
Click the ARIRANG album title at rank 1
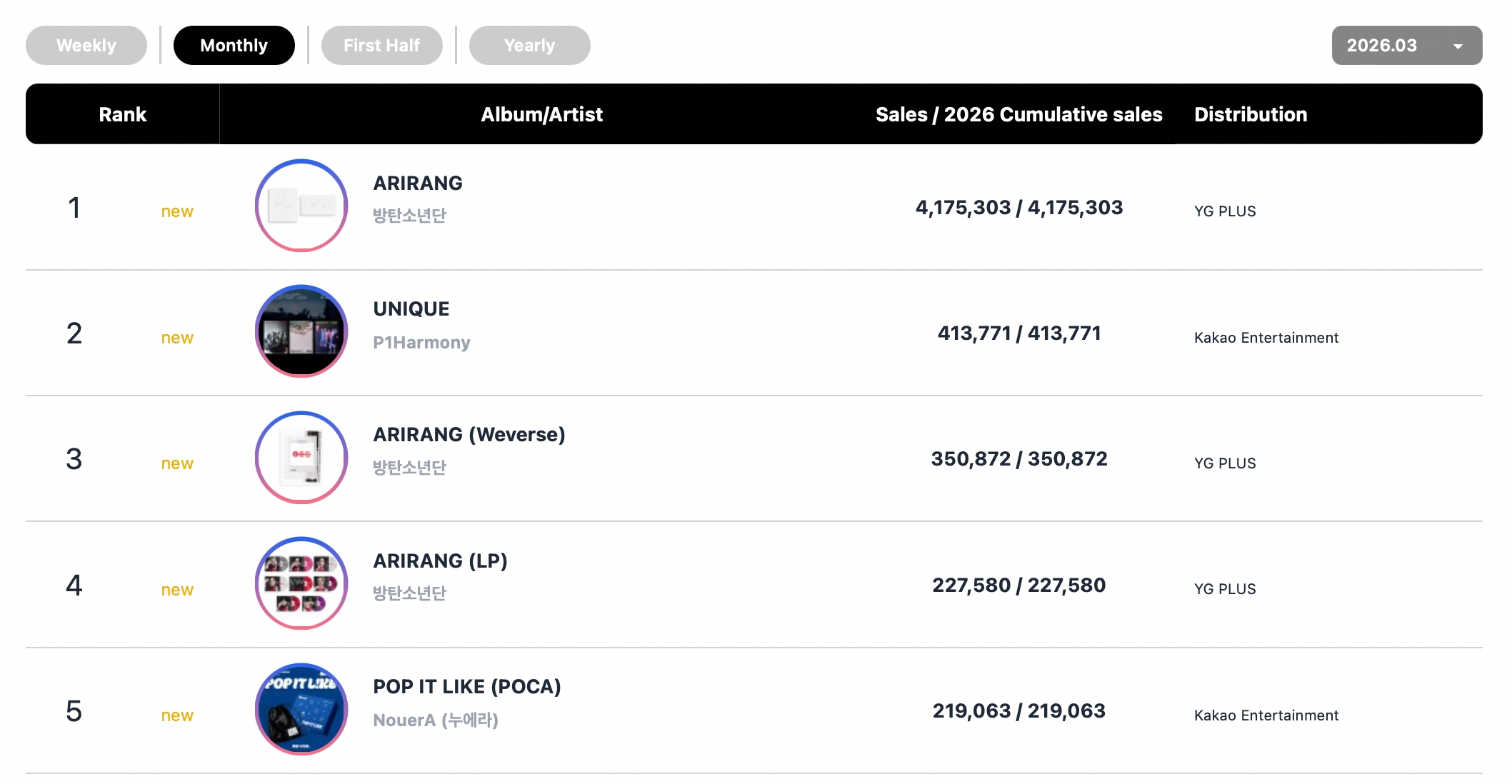pyautogui.click(x=418, y=184)
